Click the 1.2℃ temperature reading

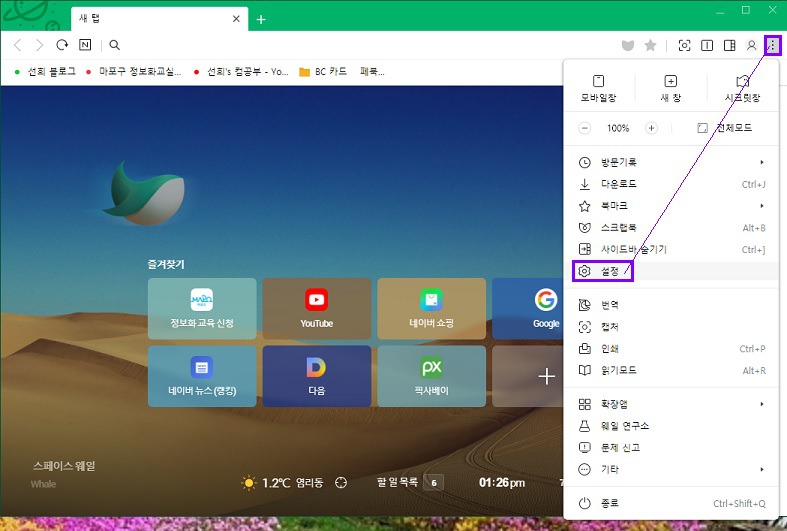(x=276, y=483)
